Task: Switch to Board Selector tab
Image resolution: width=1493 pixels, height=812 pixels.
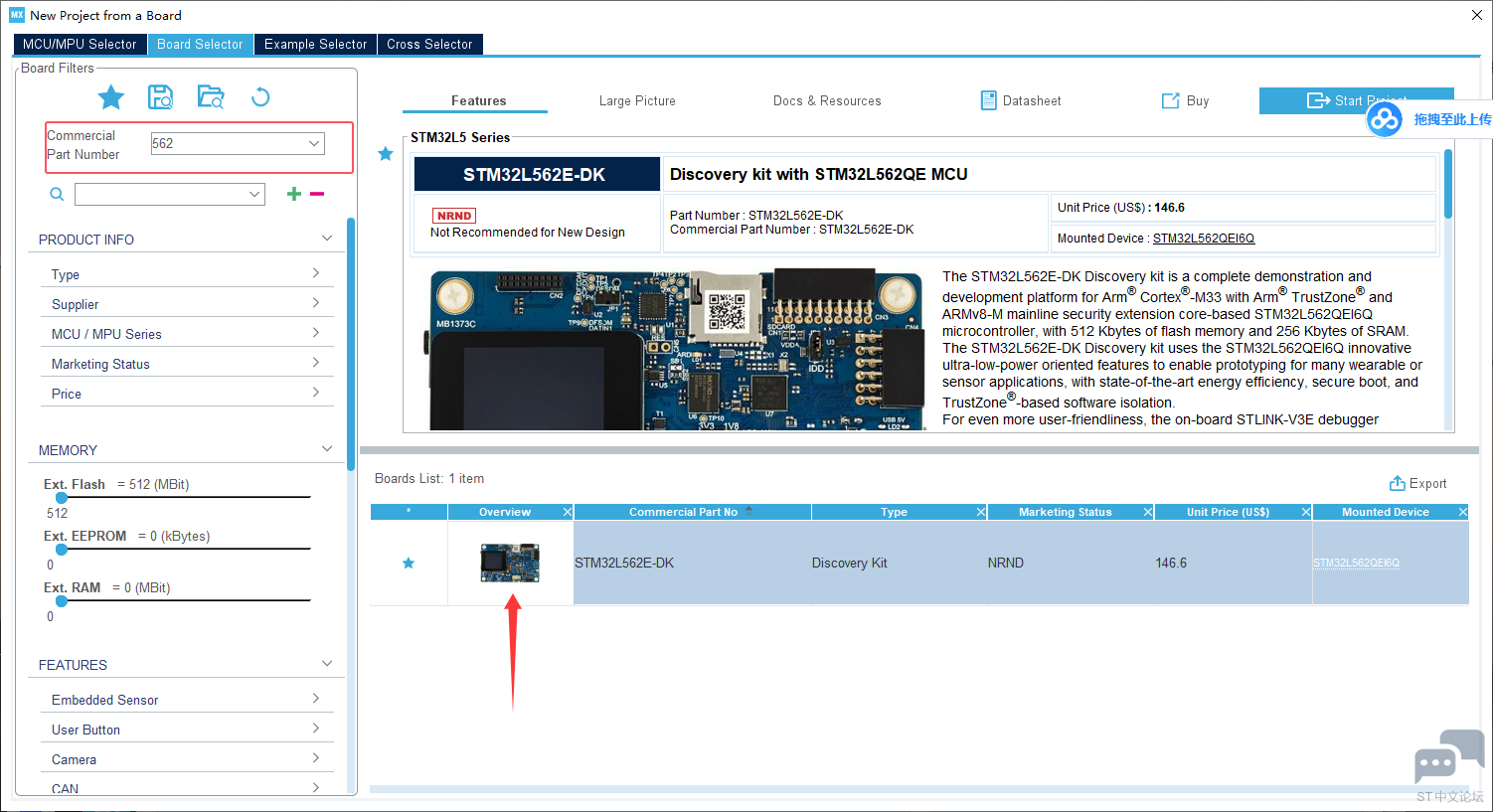Action: coord(200,44)
